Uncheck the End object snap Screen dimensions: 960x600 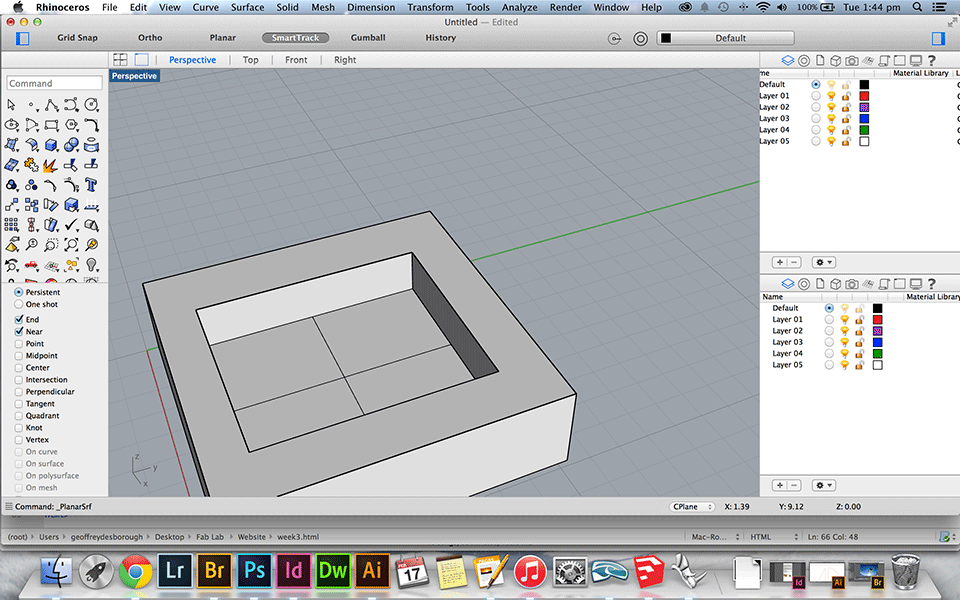pyautogui.click(x=18, y=319)
